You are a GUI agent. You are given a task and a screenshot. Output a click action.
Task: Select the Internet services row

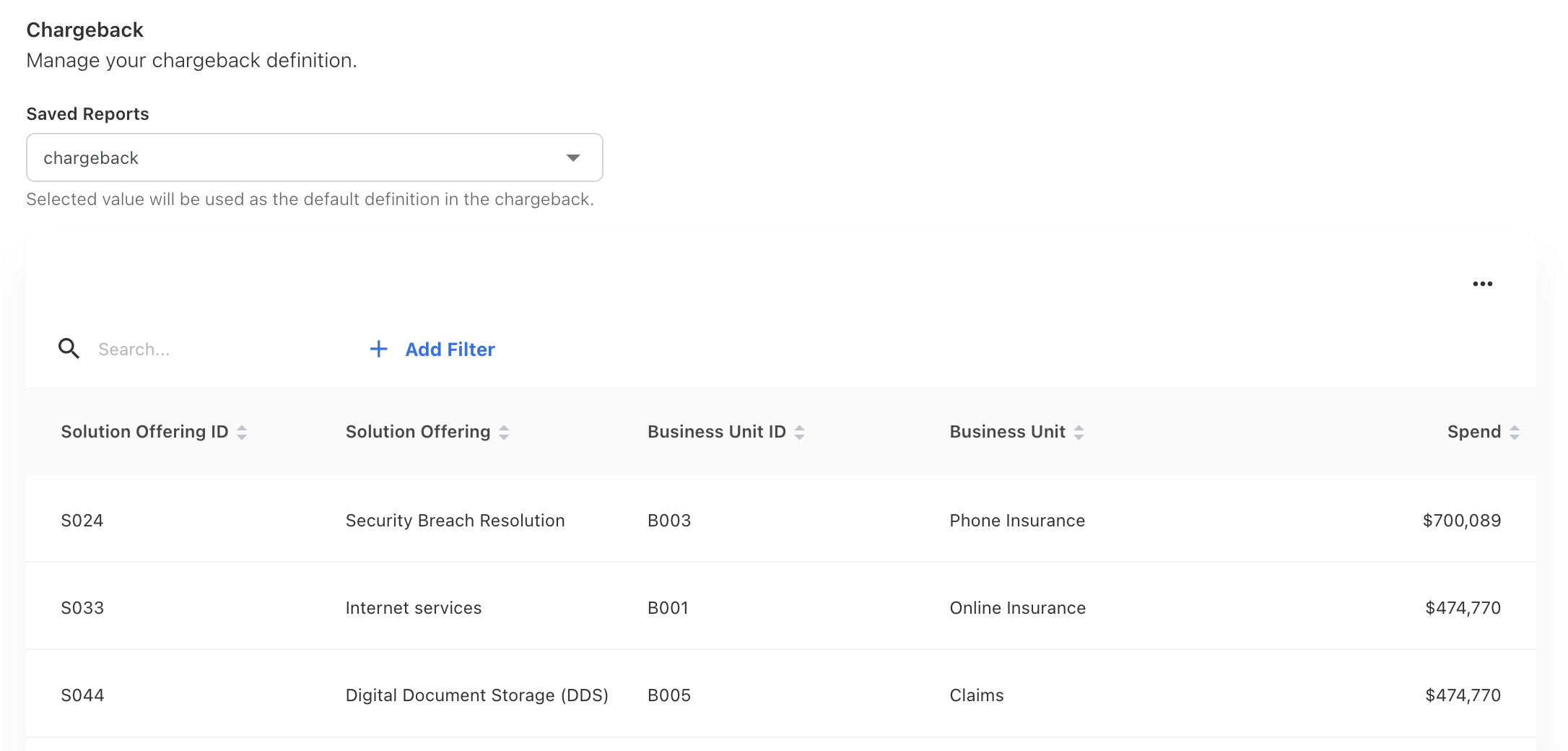tap(413, 608)
